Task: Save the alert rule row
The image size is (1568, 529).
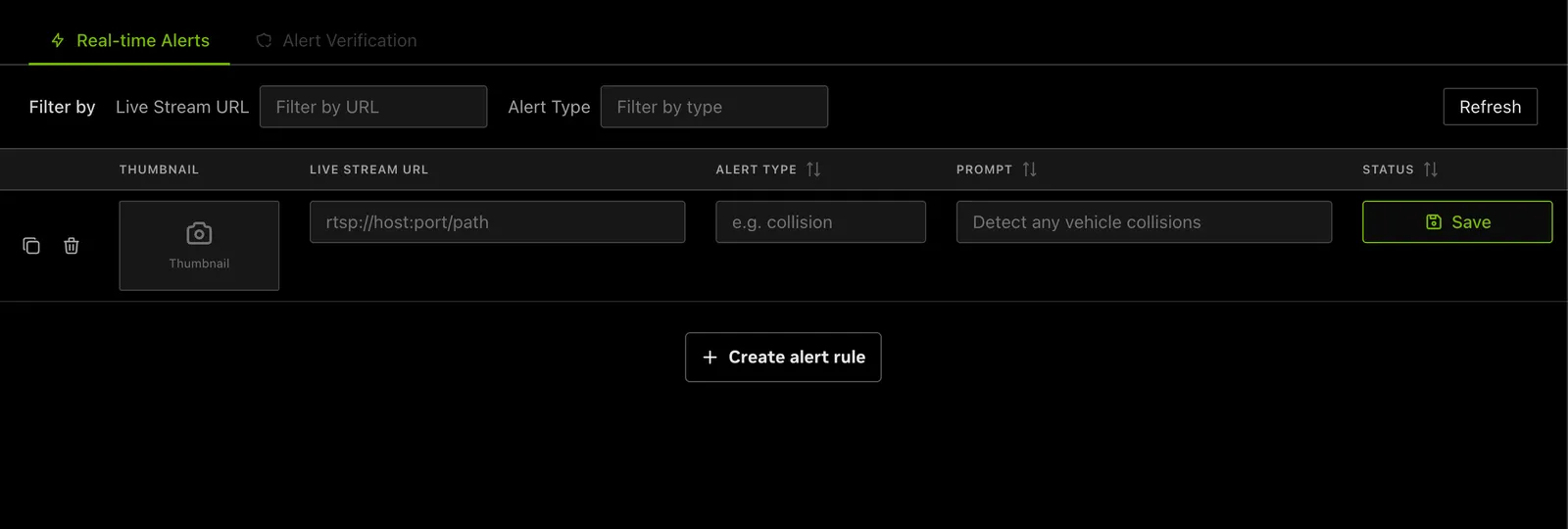Action: click(x=1457, y=222)
